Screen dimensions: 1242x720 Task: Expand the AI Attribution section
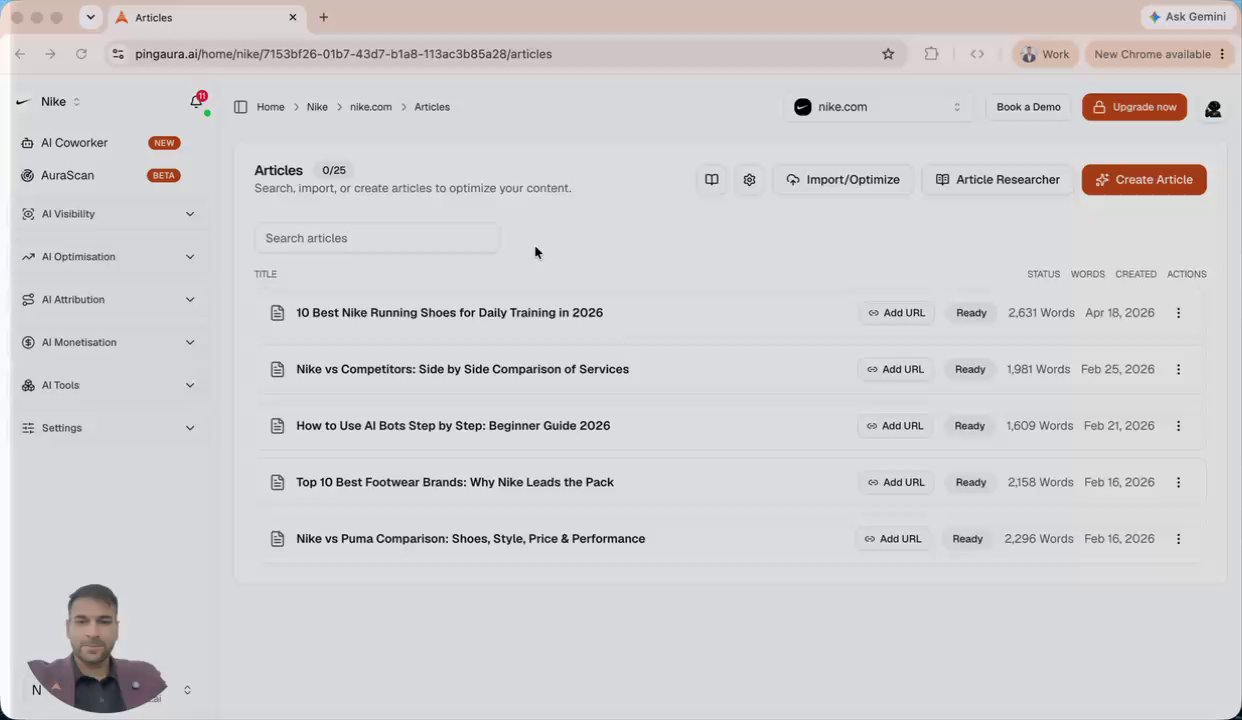[108, 300]
